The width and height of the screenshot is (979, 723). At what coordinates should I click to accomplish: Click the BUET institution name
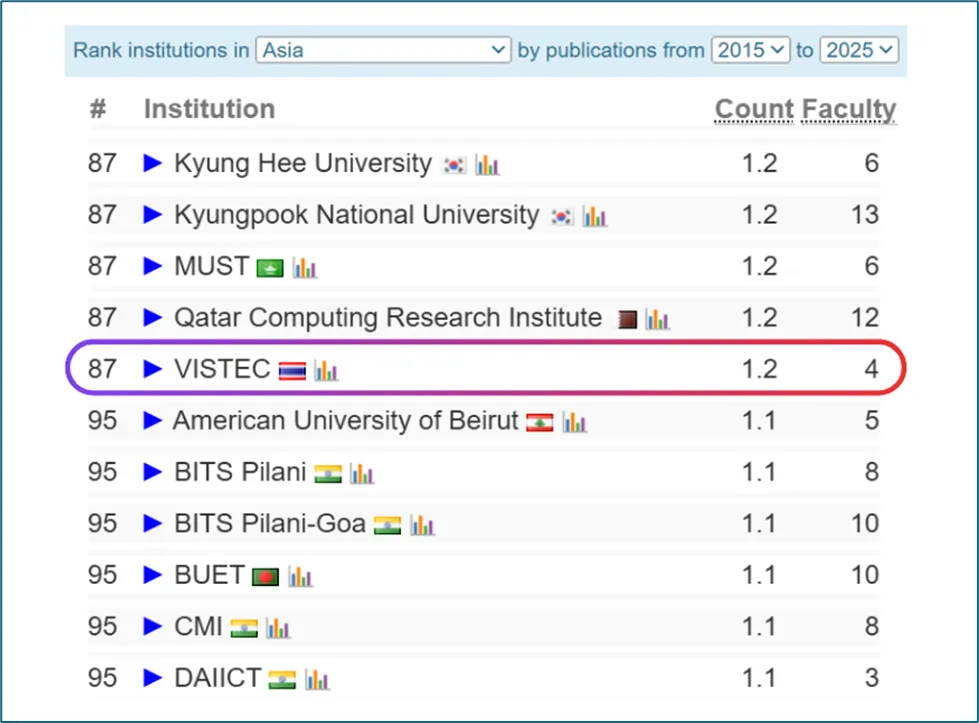click(x=209, y=576)
